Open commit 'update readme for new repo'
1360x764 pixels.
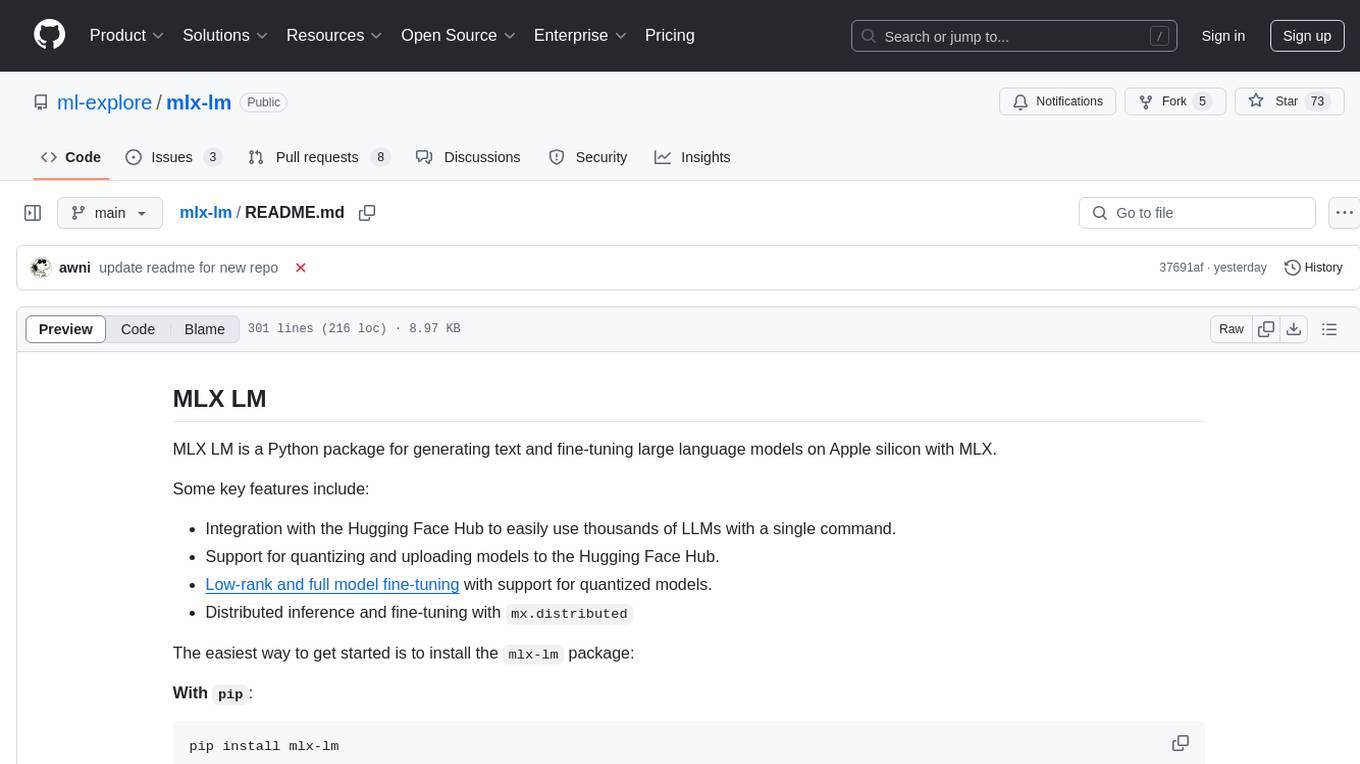(189, 267)
